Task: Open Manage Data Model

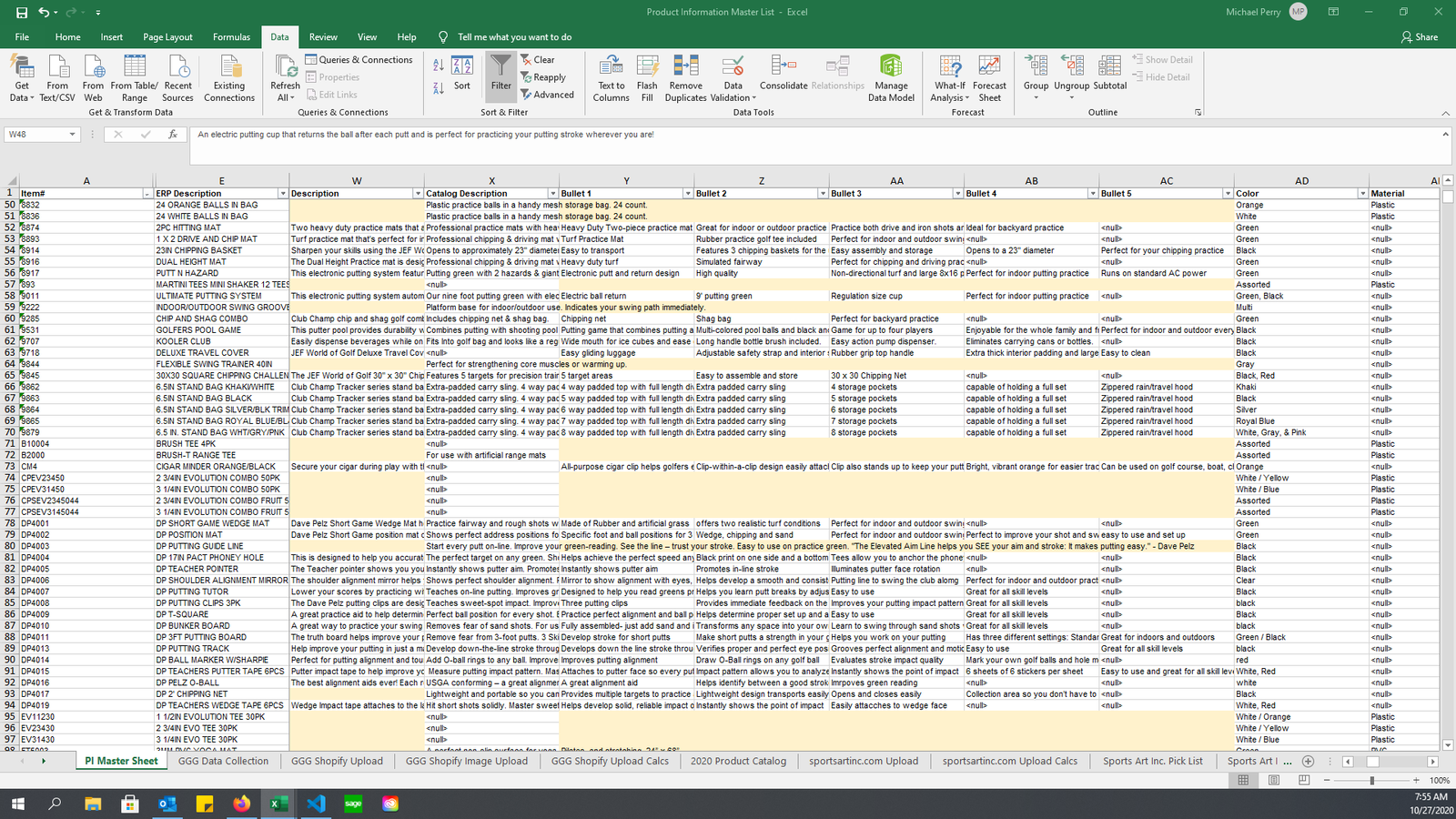Action: tap(892, 78)
